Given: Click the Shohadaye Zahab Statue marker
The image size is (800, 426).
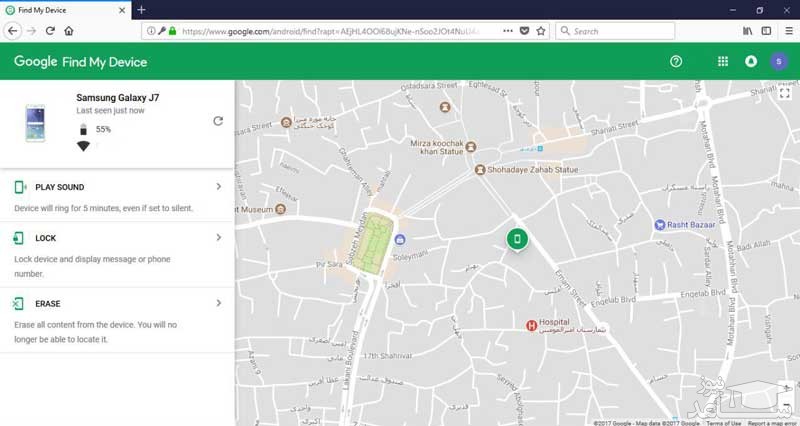Looking at the screenshot, I should (480, 169).
